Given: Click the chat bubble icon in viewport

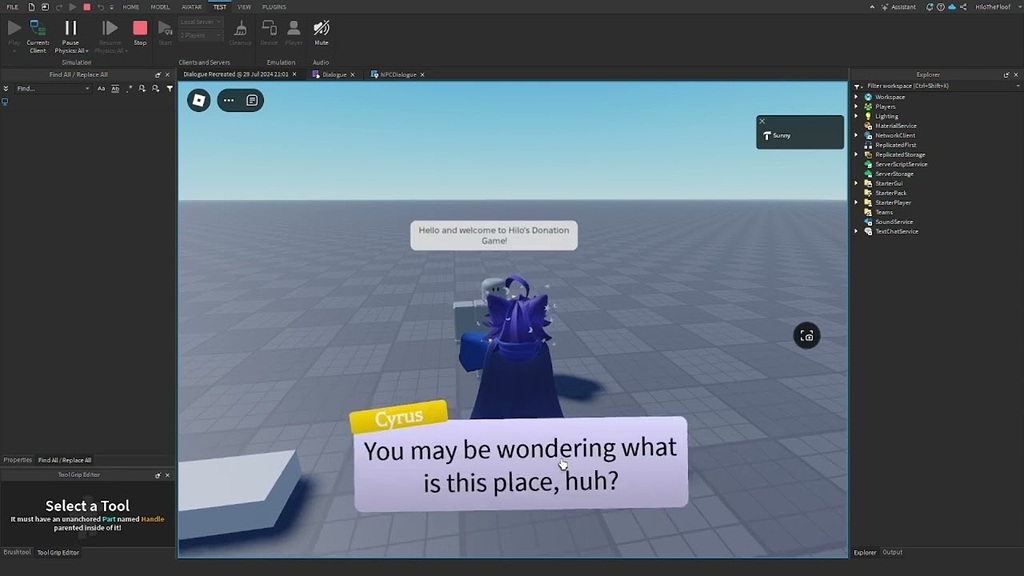Looking at the screenshot, I should (x=253, y=101).
